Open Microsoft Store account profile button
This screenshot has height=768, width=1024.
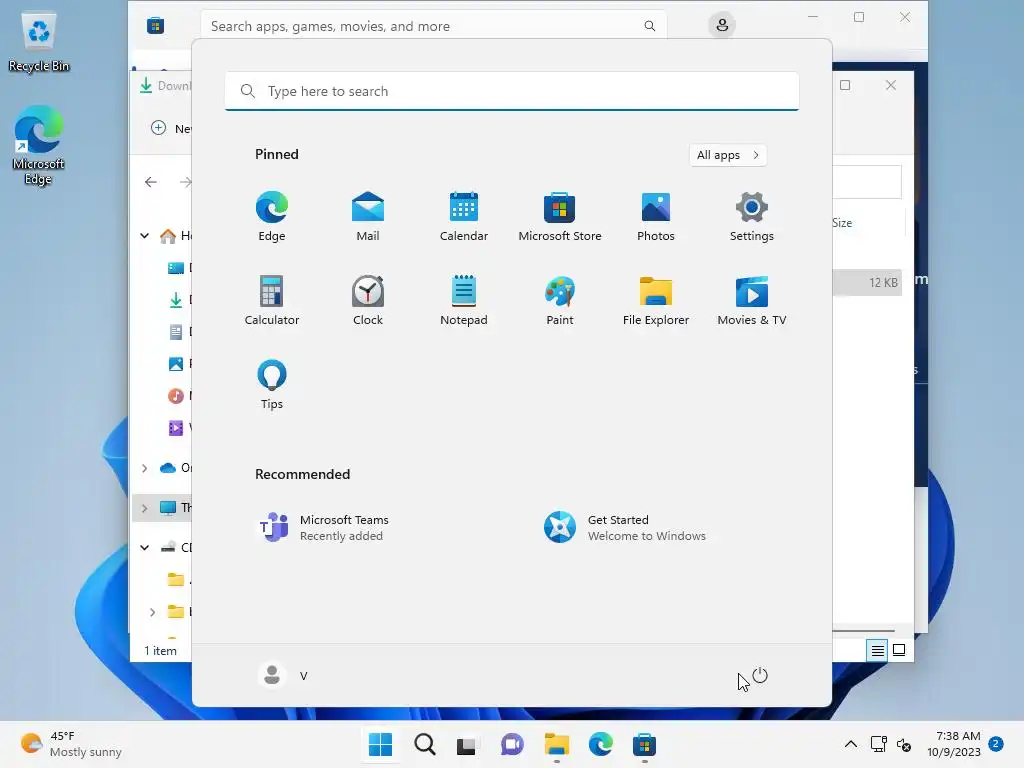(722, 25)
